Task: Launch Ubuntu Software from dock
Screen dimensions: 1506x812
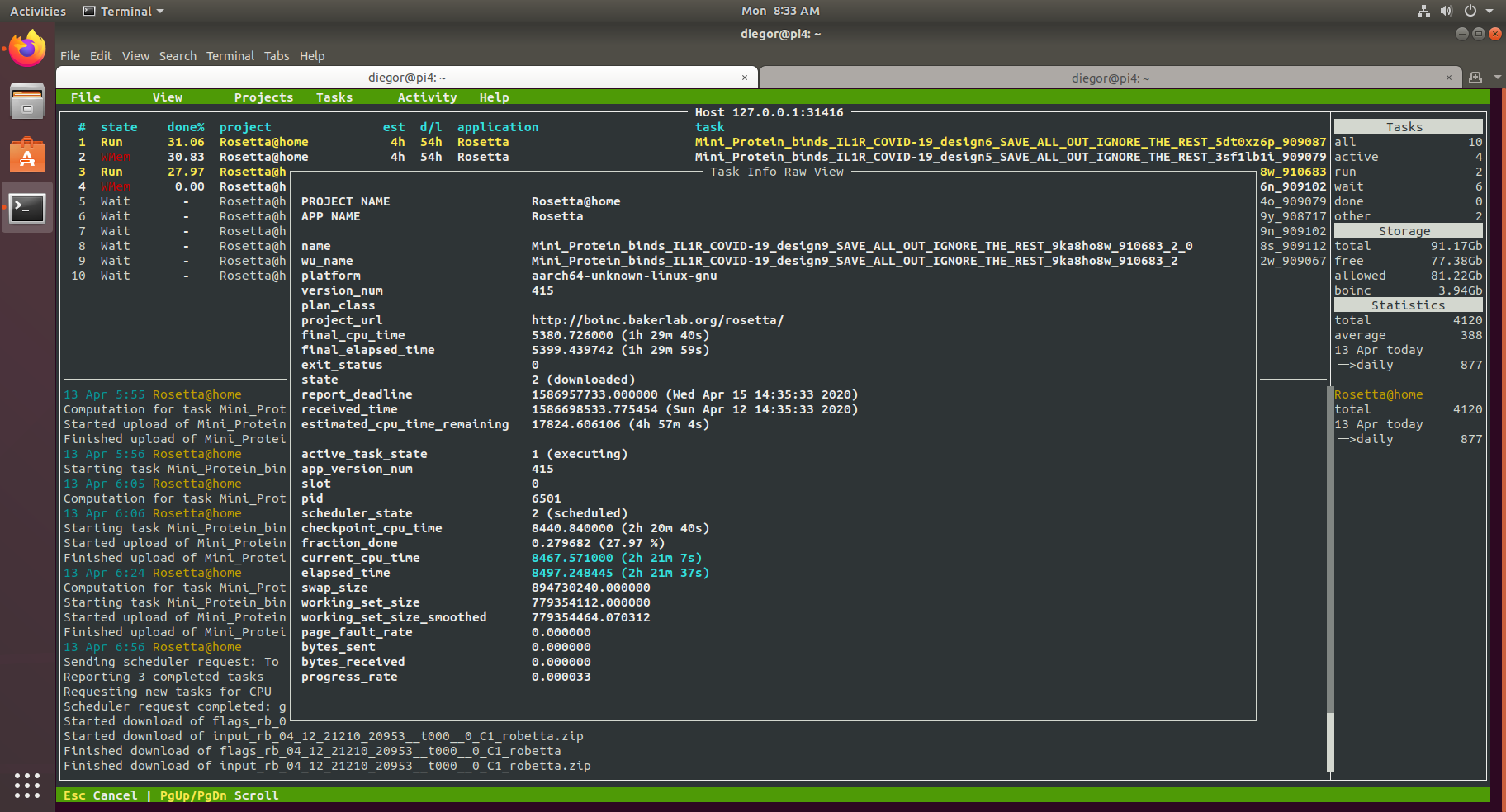Action: coord(27,154)
